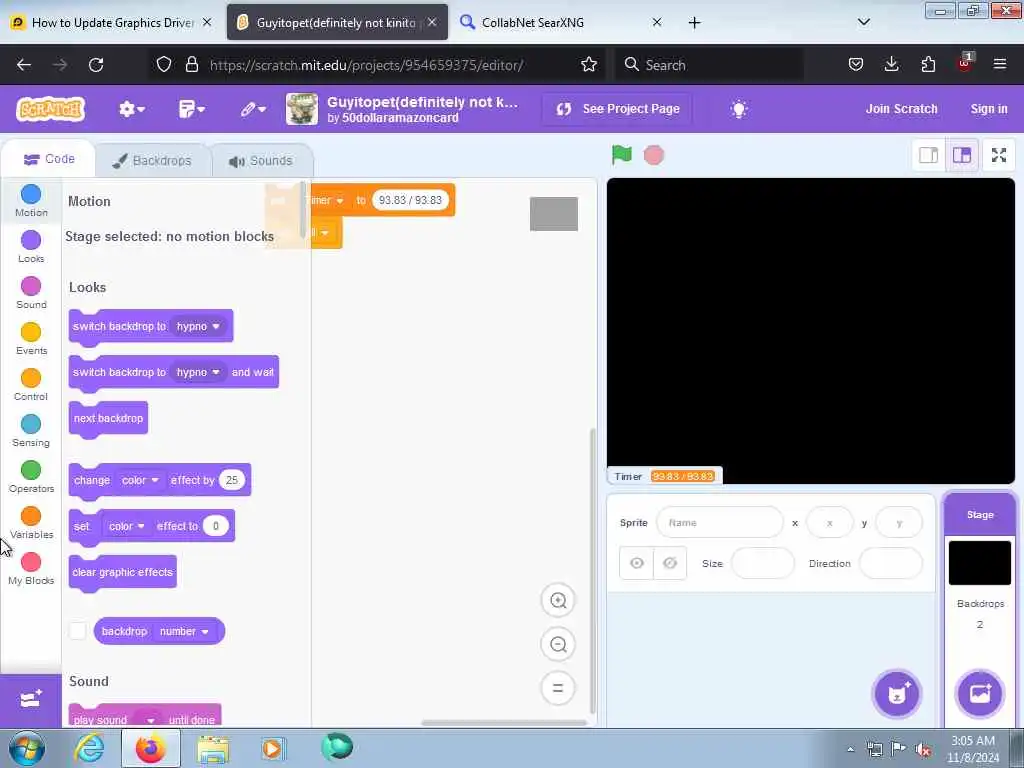Select the Operators block category
The height and width of the screenshot is (768, 1024).
tap(31, 477)
